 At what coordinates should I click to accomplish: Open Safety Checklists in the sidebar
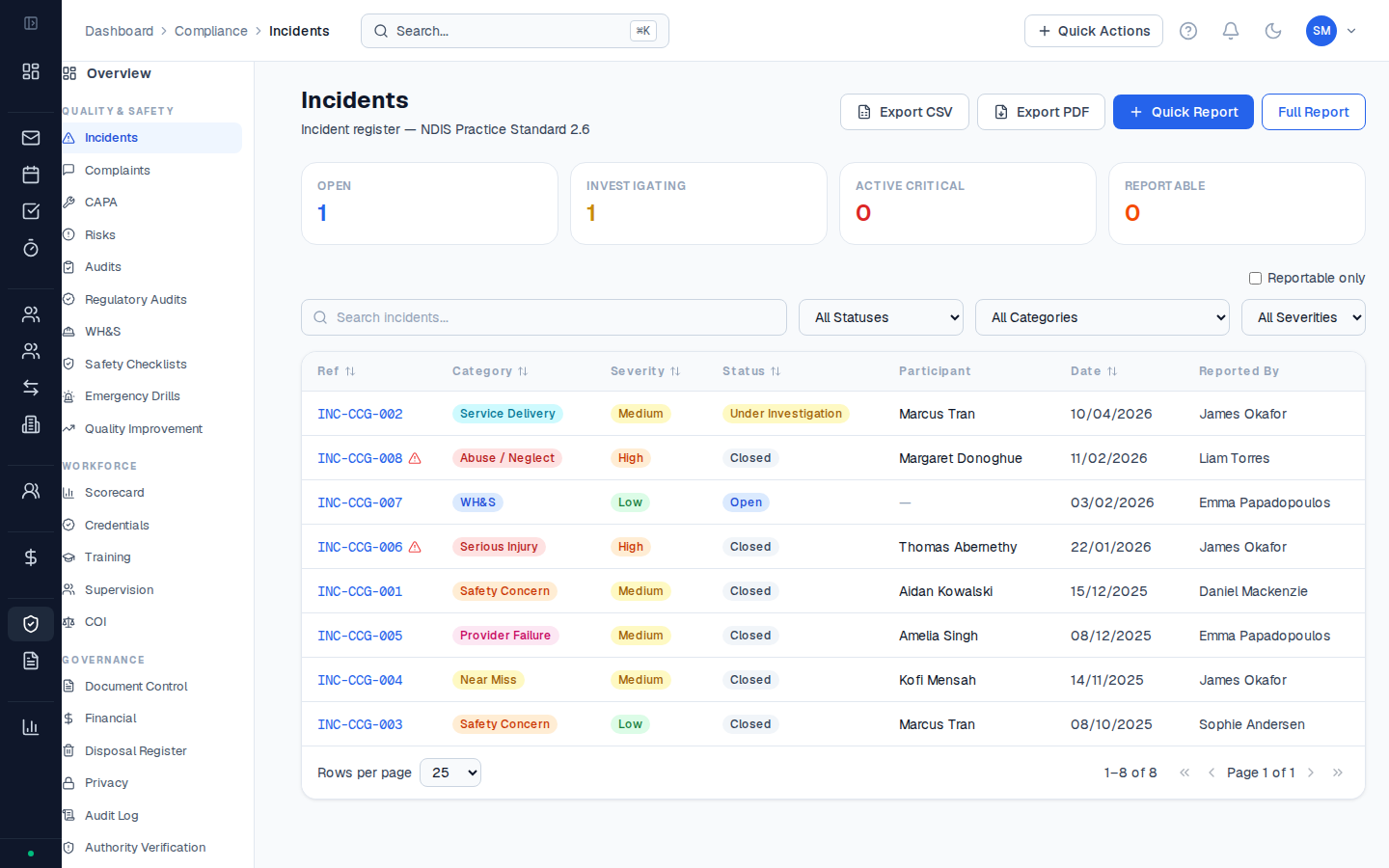[151, 364]
